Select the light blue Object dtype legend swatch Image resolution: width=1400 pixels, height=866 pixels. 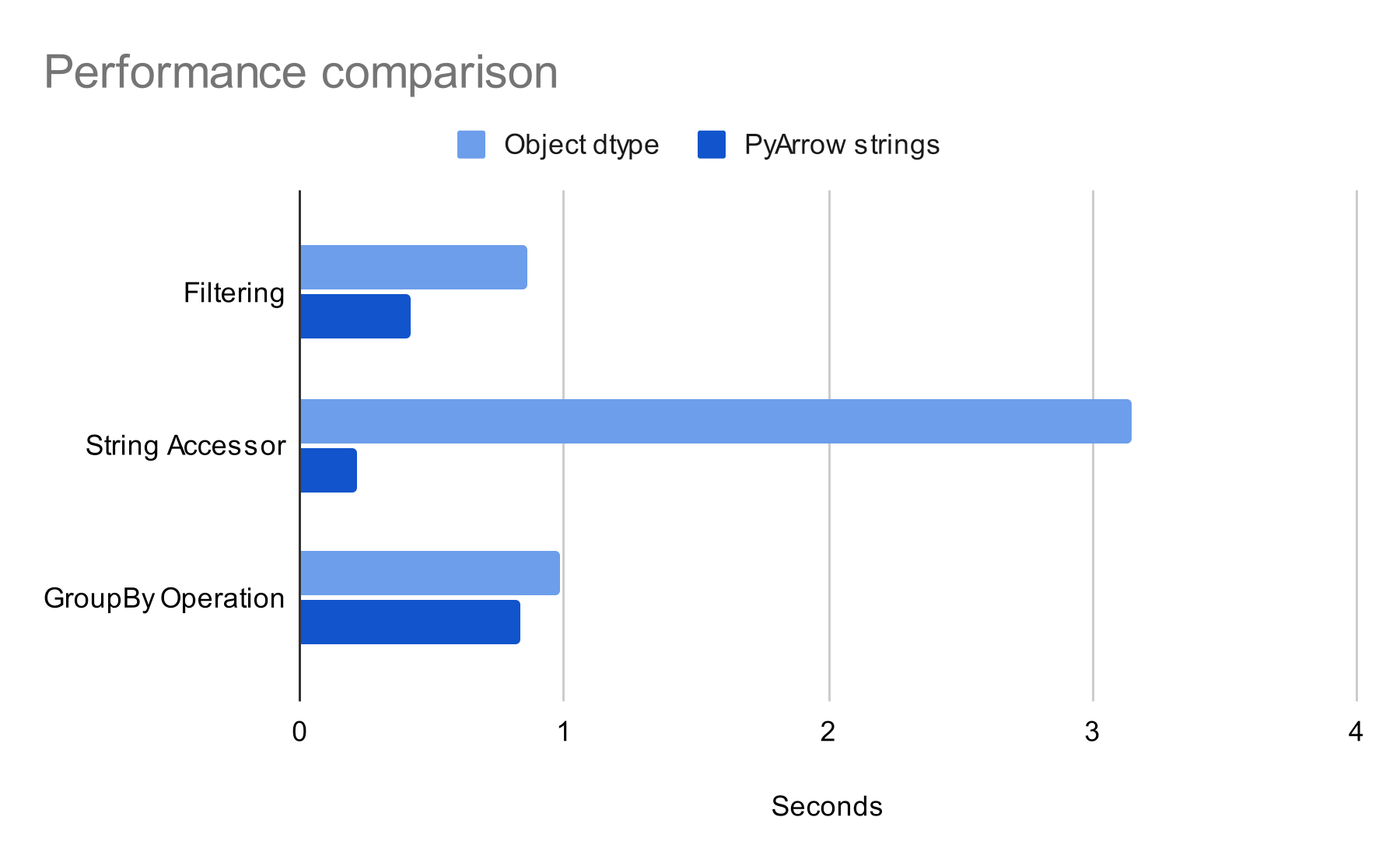(471, 145)
